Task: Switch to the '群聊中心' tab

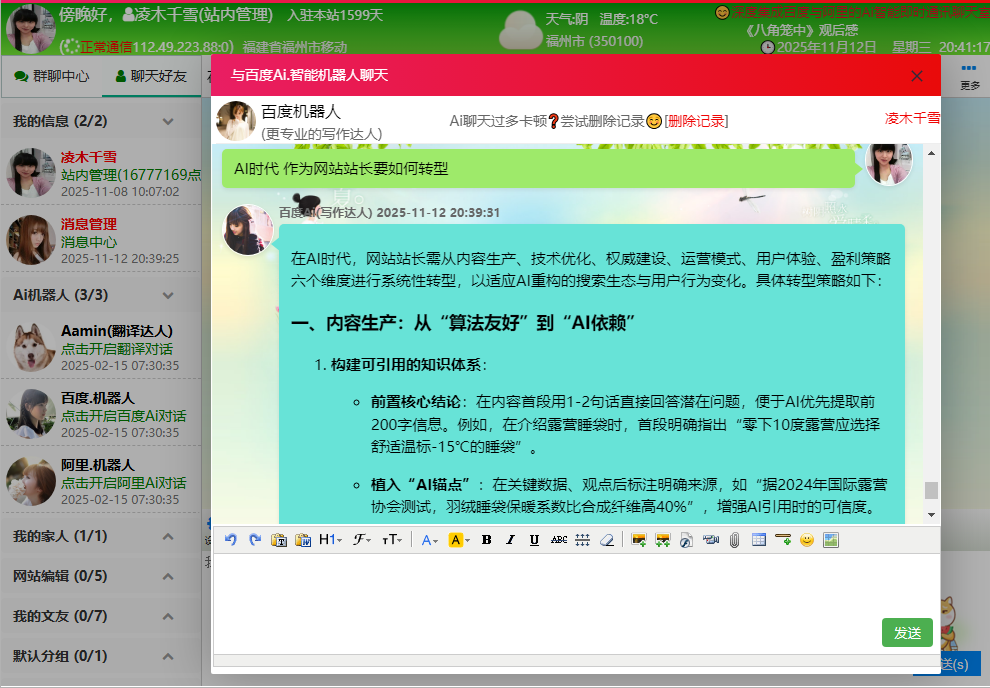Action: point(56,75)
